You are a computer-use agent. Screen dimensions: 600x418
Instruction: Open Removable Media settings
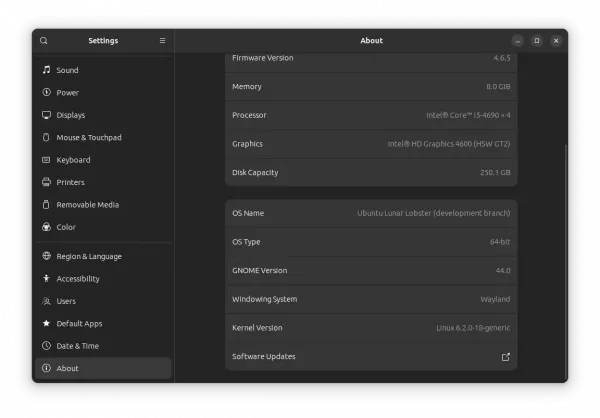coord(103,205)
